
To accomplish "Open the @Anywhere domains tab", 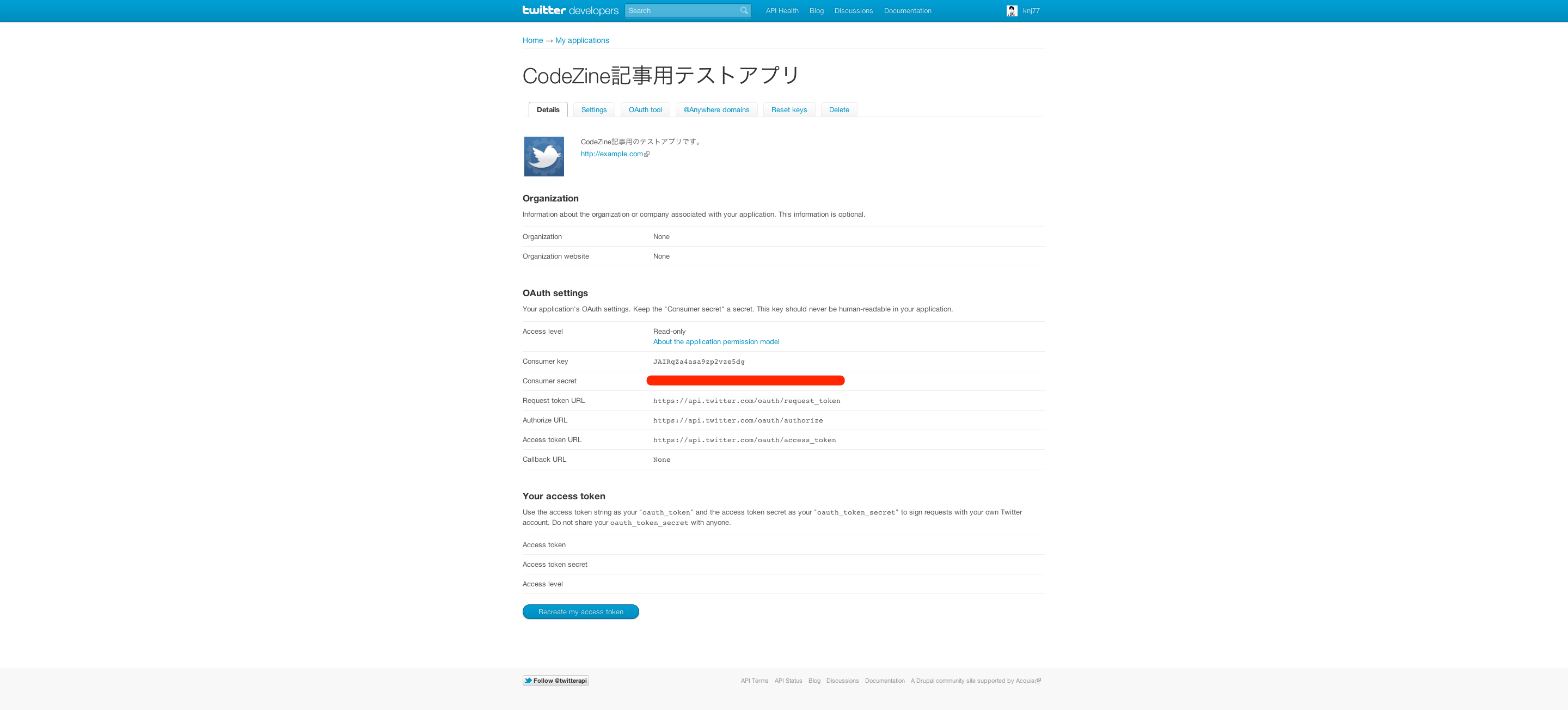I will (x=716, y=109).
